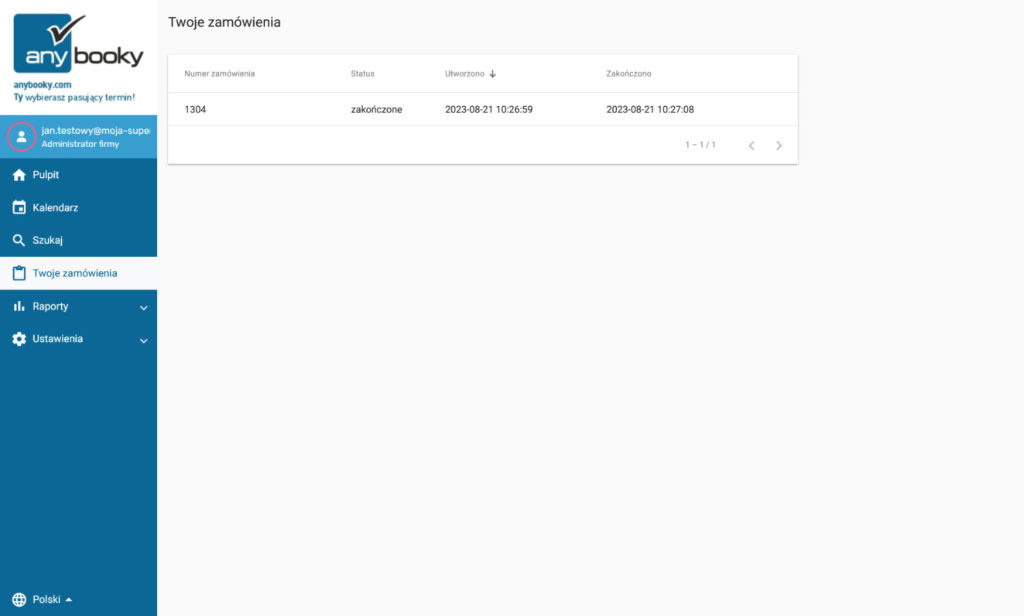This screenshot has height=616, width=1024.
Task: Click the anybooky logo
Action: 78,43
